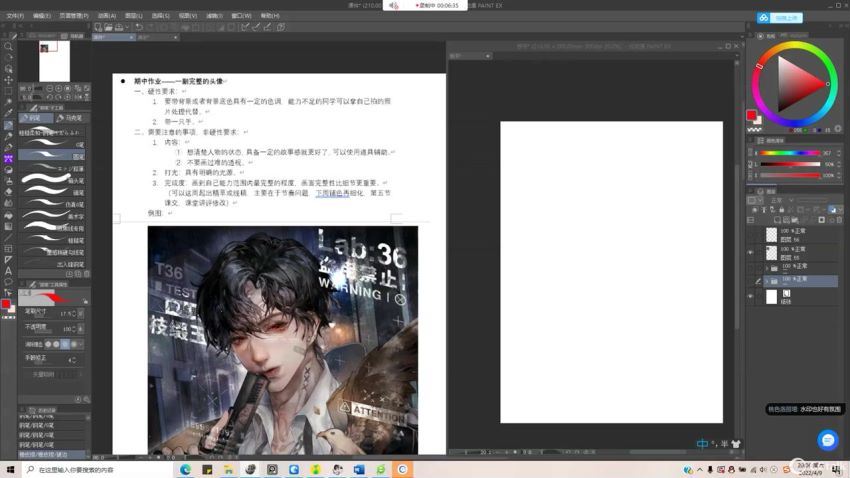Switch to the second canvas document tab

(158, 37)
